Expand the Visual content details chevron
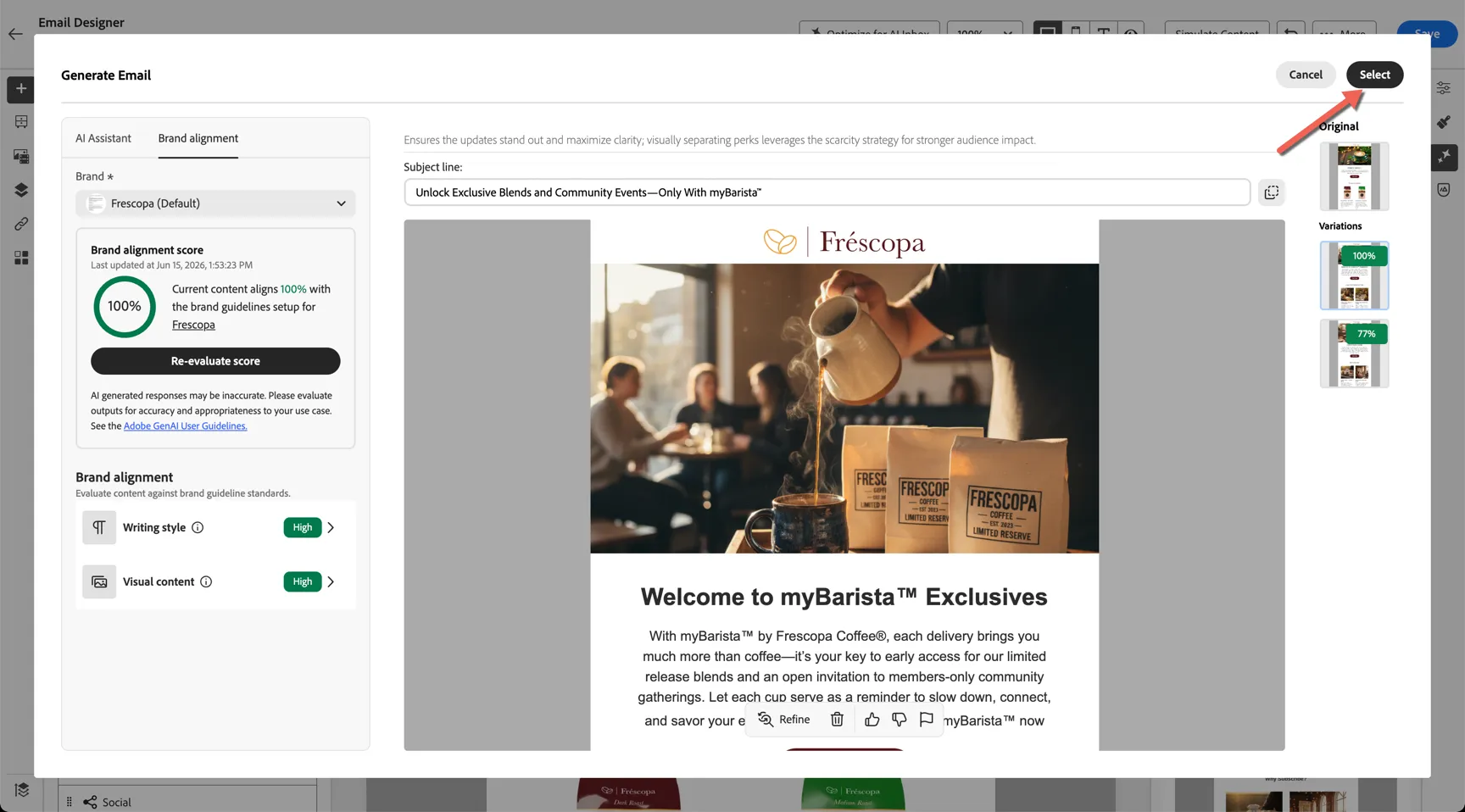Screen dimensions: 1465x812 pyautogui.click(x=331, y=581)
